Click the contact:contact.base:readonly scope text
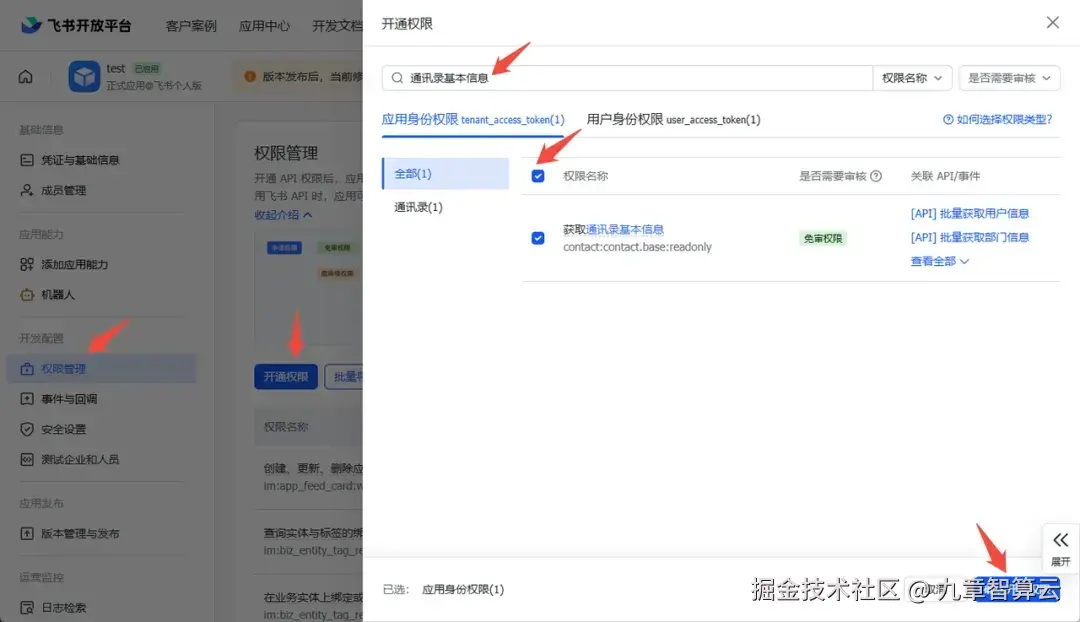Viewport: 1080px width, 622px height. click(637, 247)
